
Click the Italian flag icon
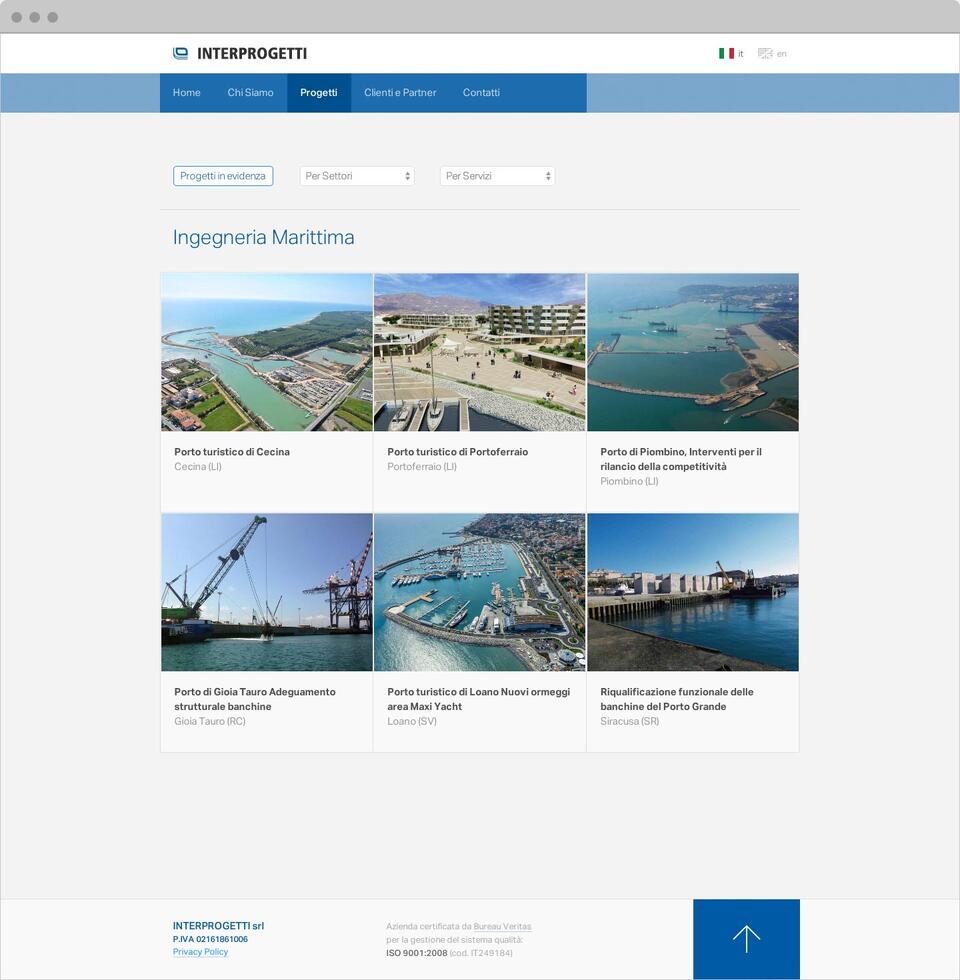tap(726, 54)
